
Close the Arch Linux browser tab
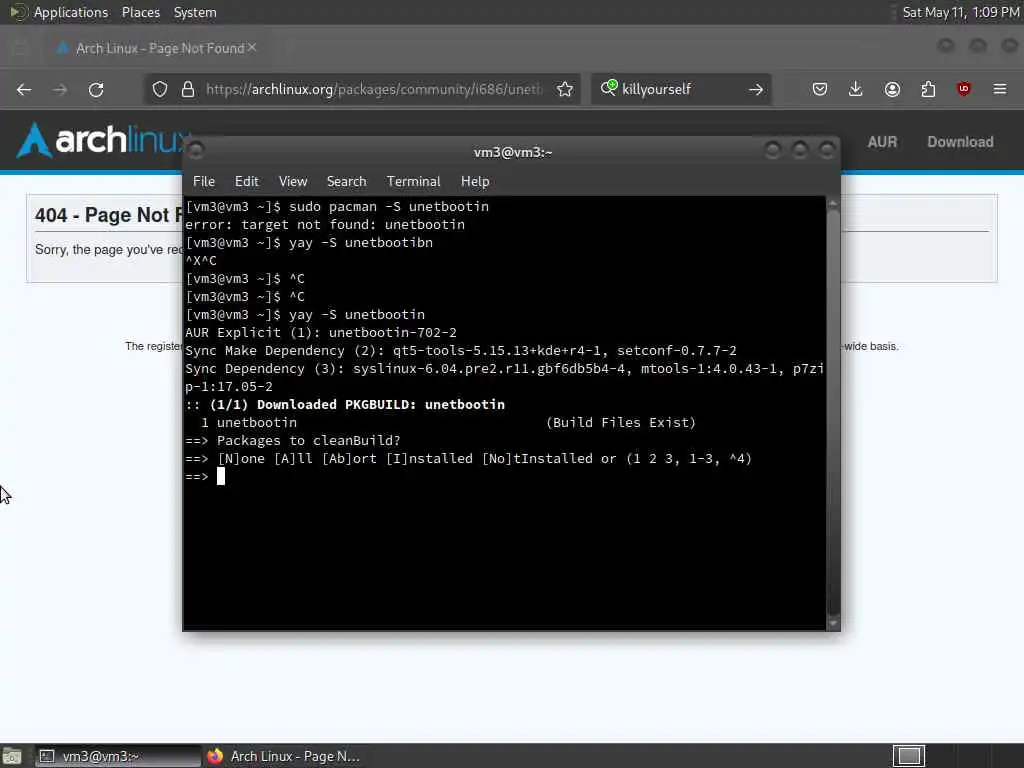(252, 48)
